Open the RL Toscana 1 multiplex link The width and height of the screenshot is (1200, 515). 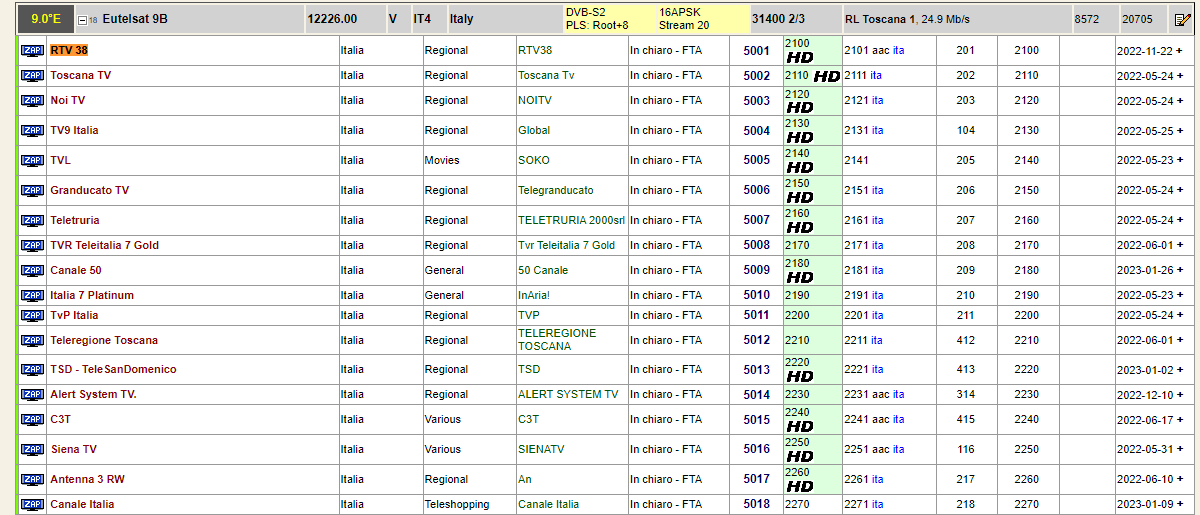(x=880, y=18)
